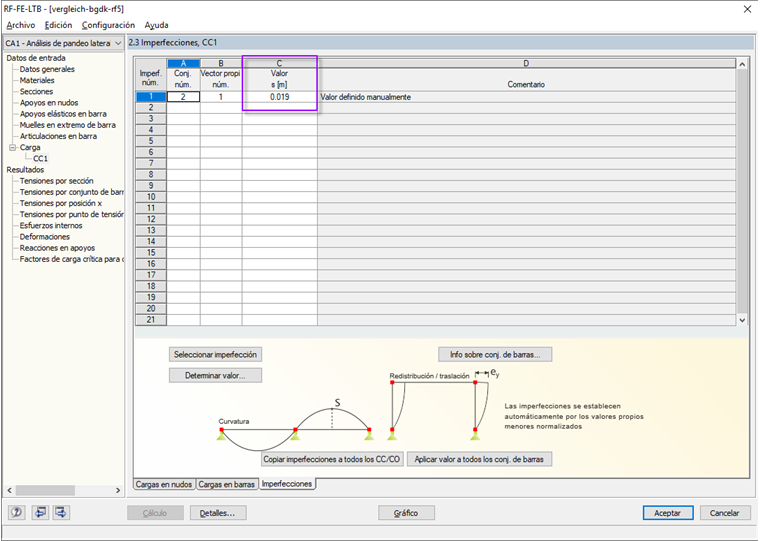
Task: Confirm with the Aceptar button
Action: [x=668, y=513]
